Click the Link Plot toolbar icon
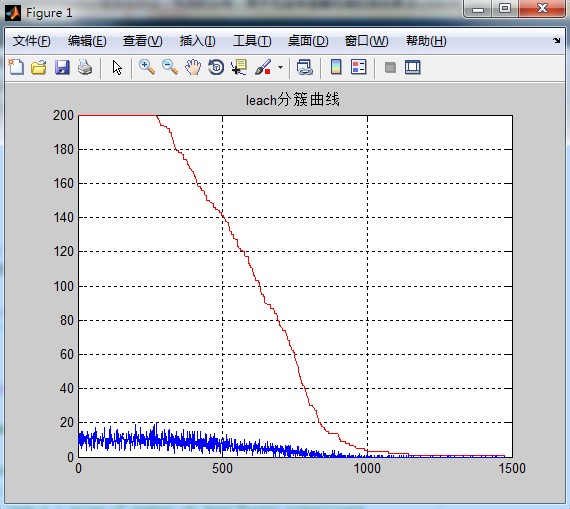 click(x=305, y=68)
